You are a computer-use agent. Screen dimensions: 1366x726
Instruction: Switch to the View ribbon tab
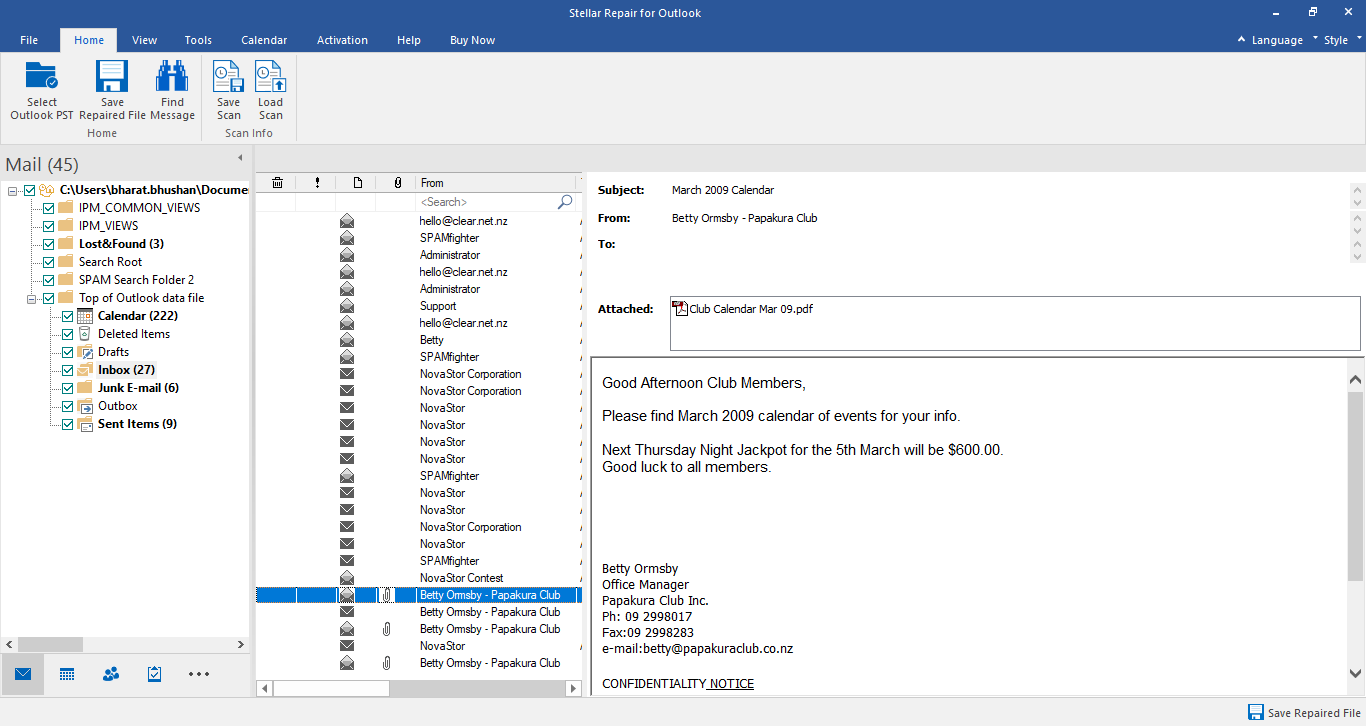145,40
